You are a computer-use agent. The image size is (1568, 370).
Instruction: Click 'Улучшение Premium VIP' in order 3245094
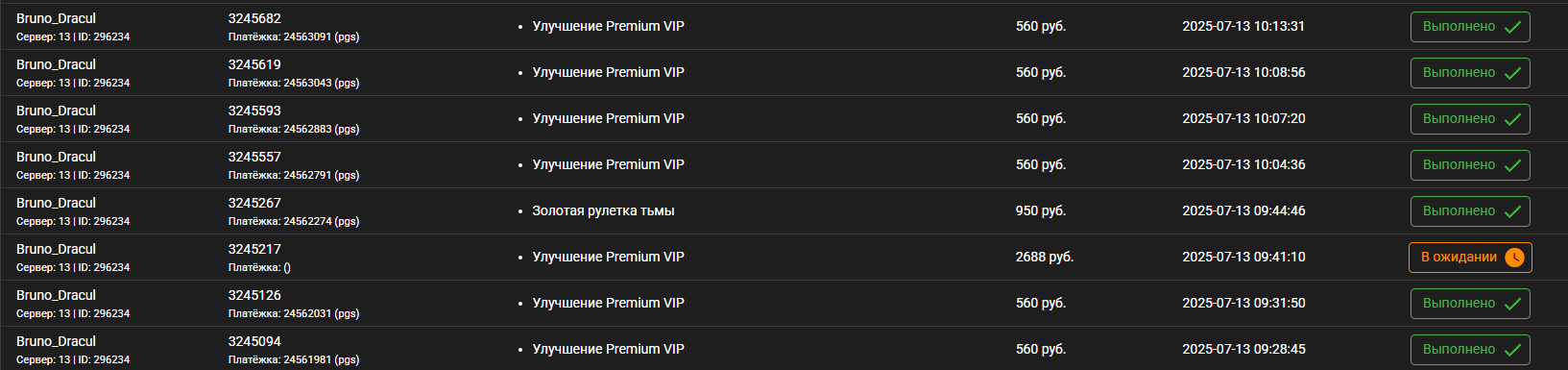click(x=609, y=349)
